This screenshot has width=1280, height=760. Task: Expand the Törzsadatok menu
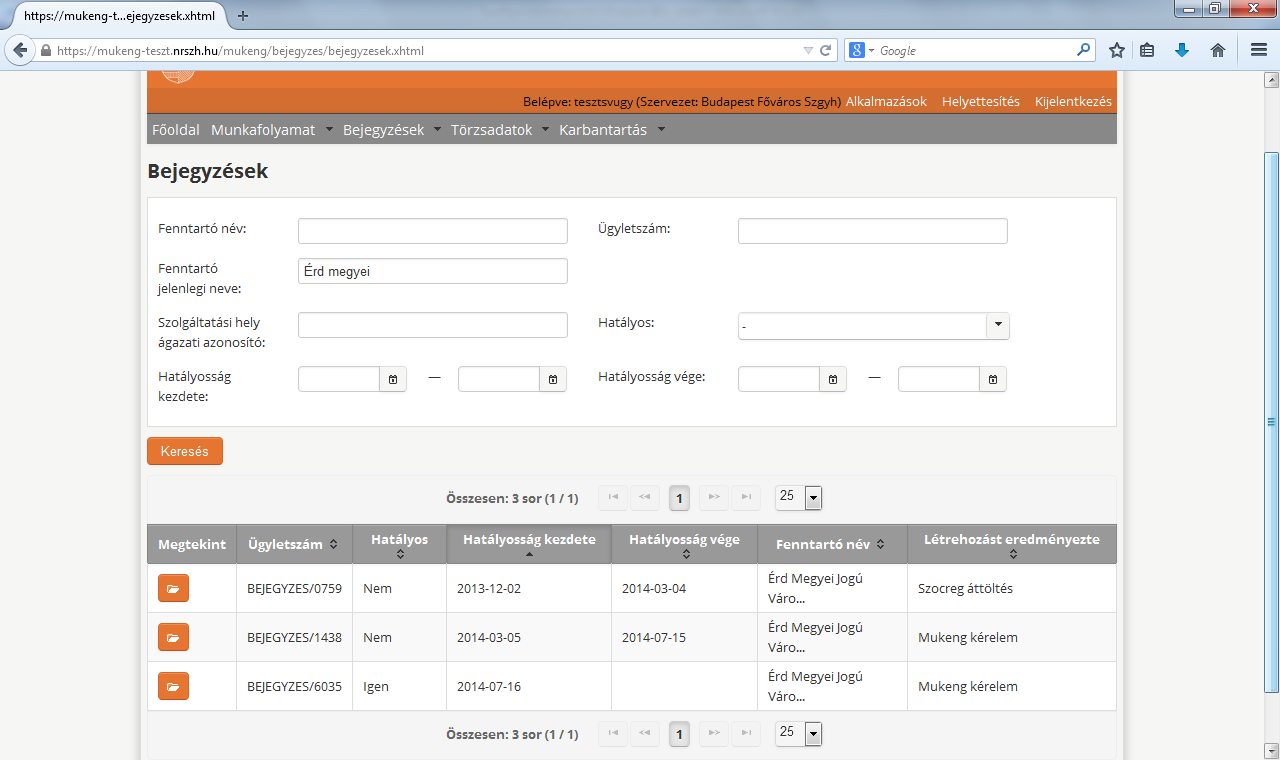point(499,130)
